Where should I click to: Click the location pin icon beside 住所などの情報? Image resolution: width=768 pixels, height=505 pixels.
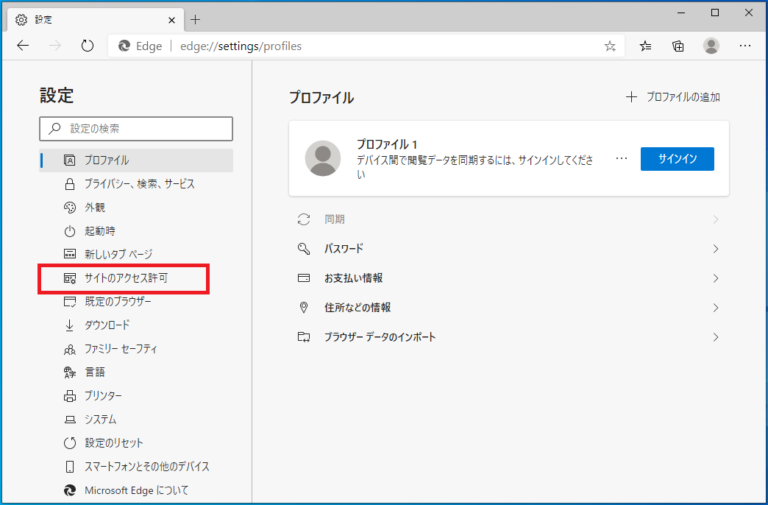click(x=304, y=308)
